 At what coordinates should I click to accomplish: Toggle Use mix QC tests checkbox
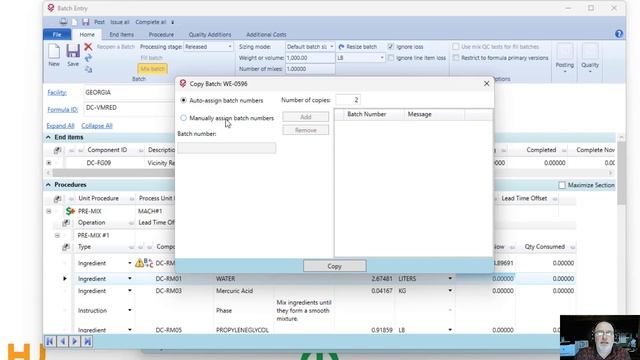(x=456, y=47)
